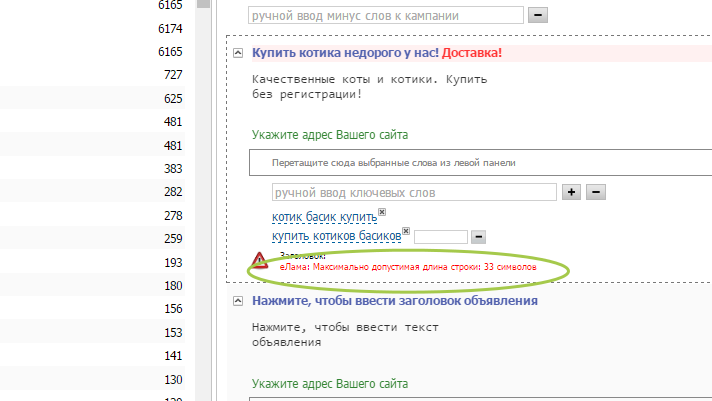Click the left panel vertical scrollbar

click(204, 200)
